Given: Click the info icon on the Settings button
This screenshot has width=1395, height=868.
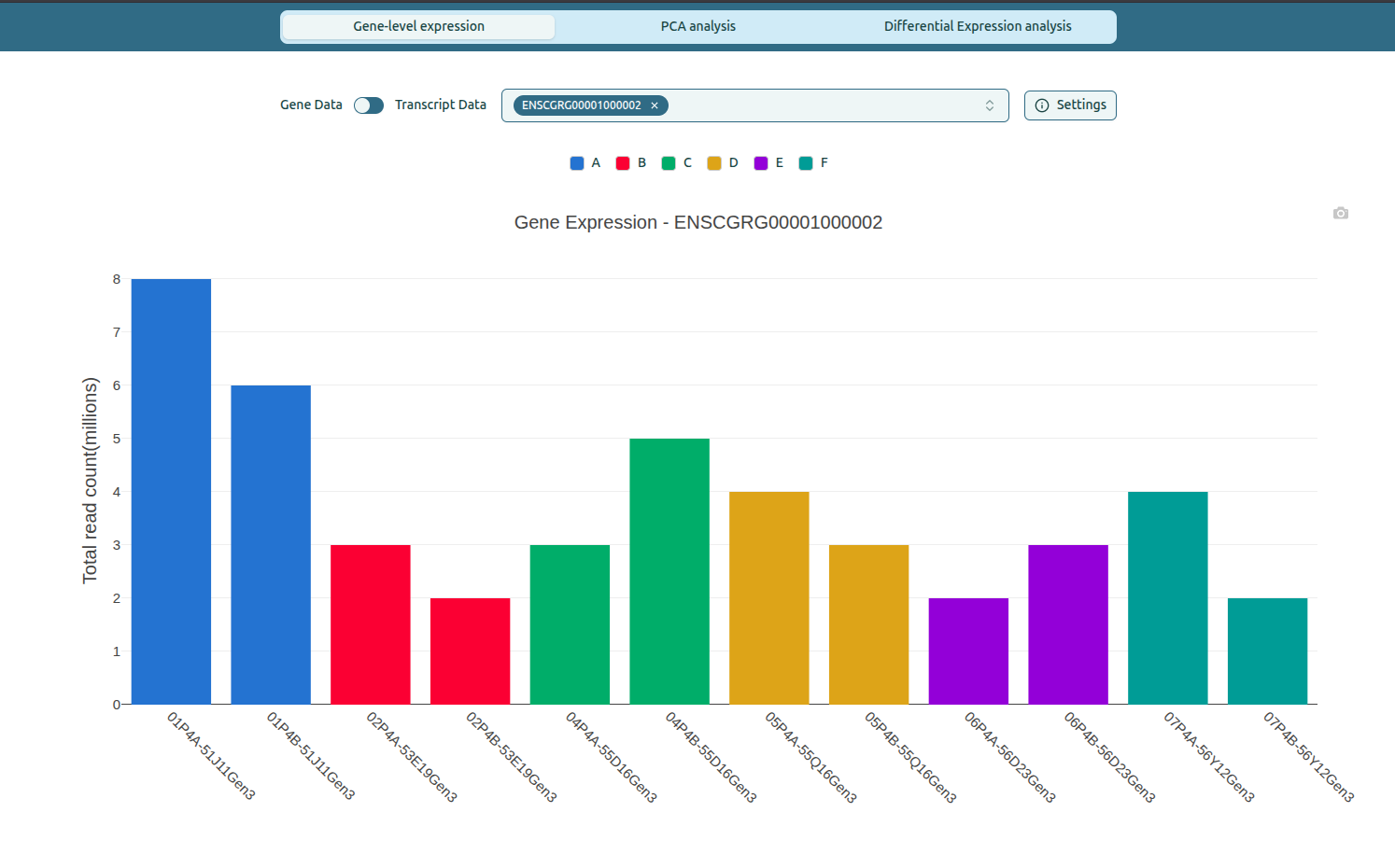Looking at the screenshot, I should (1041, 105).
